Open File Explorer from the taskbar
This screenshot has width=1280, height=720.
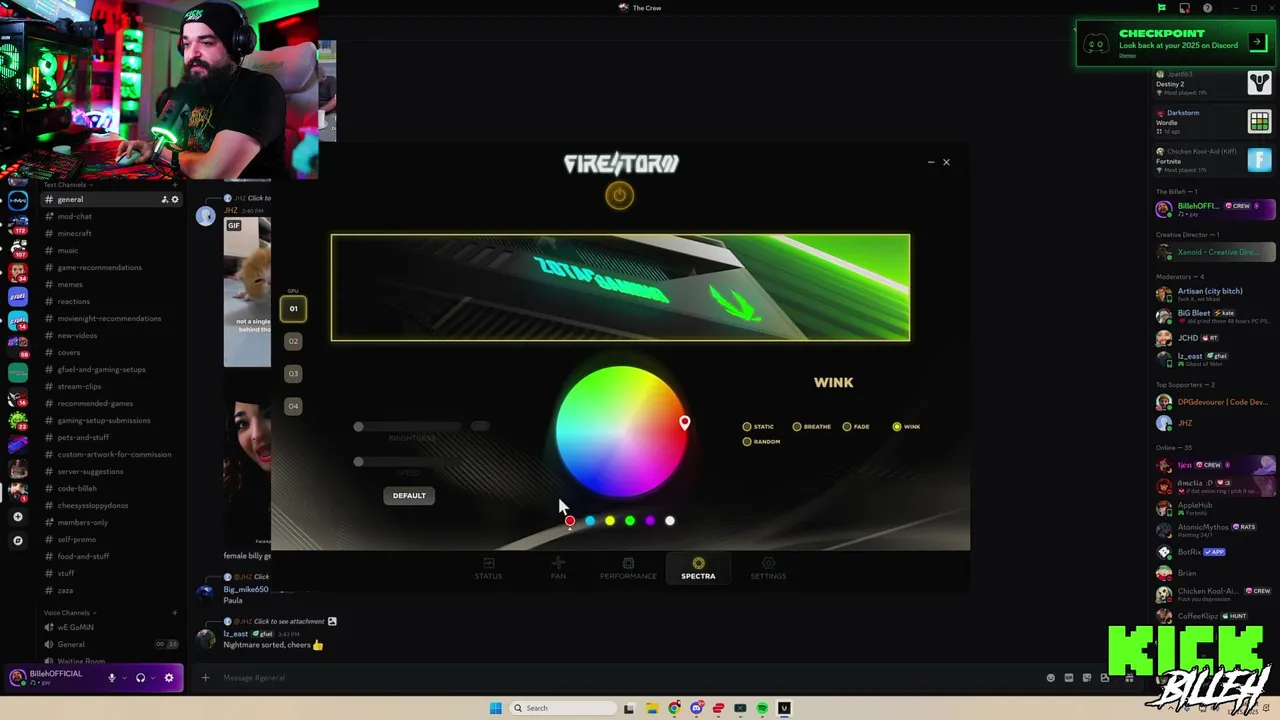(x=652, y=708)
